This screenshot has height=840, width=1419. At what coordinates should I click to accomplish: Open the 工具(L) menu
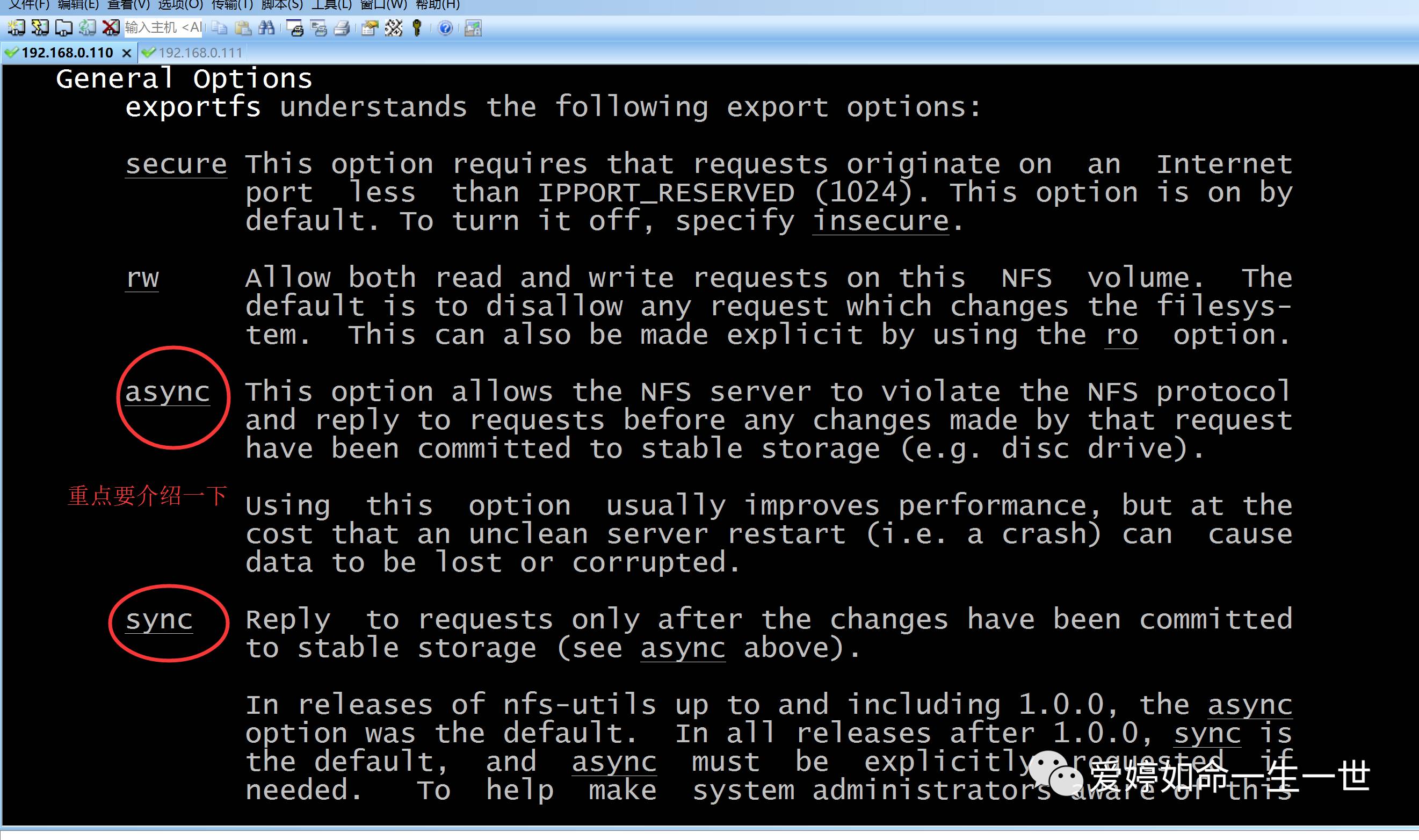tap(332, 5)
